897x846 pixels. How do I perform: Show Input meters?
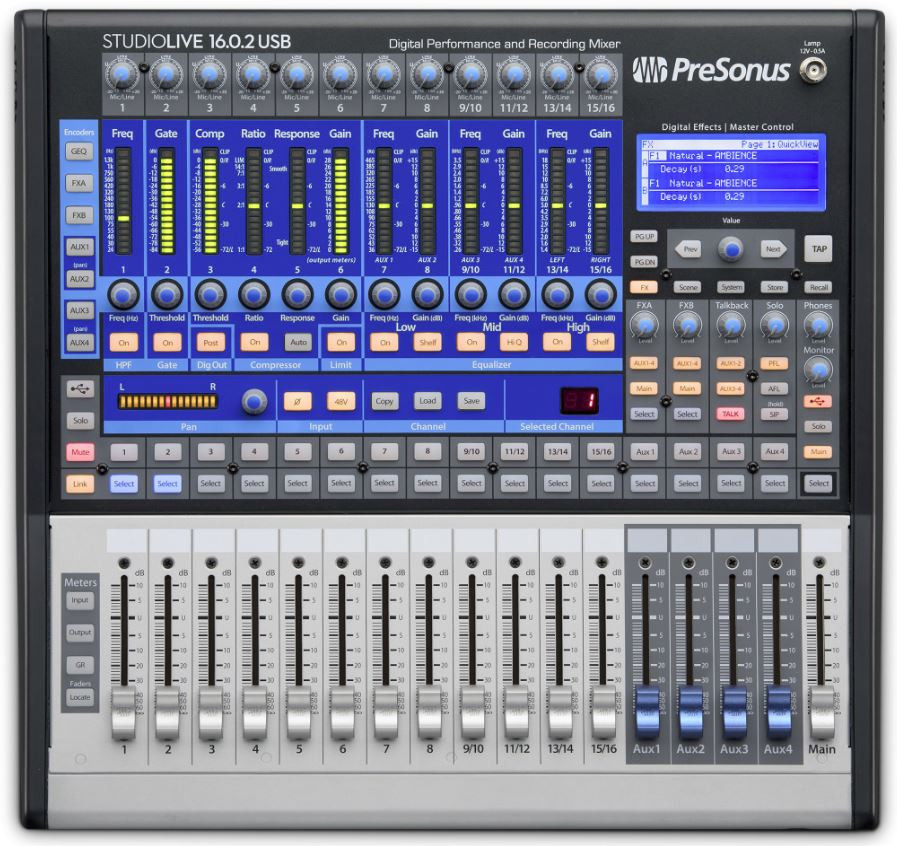pos(80,600)
